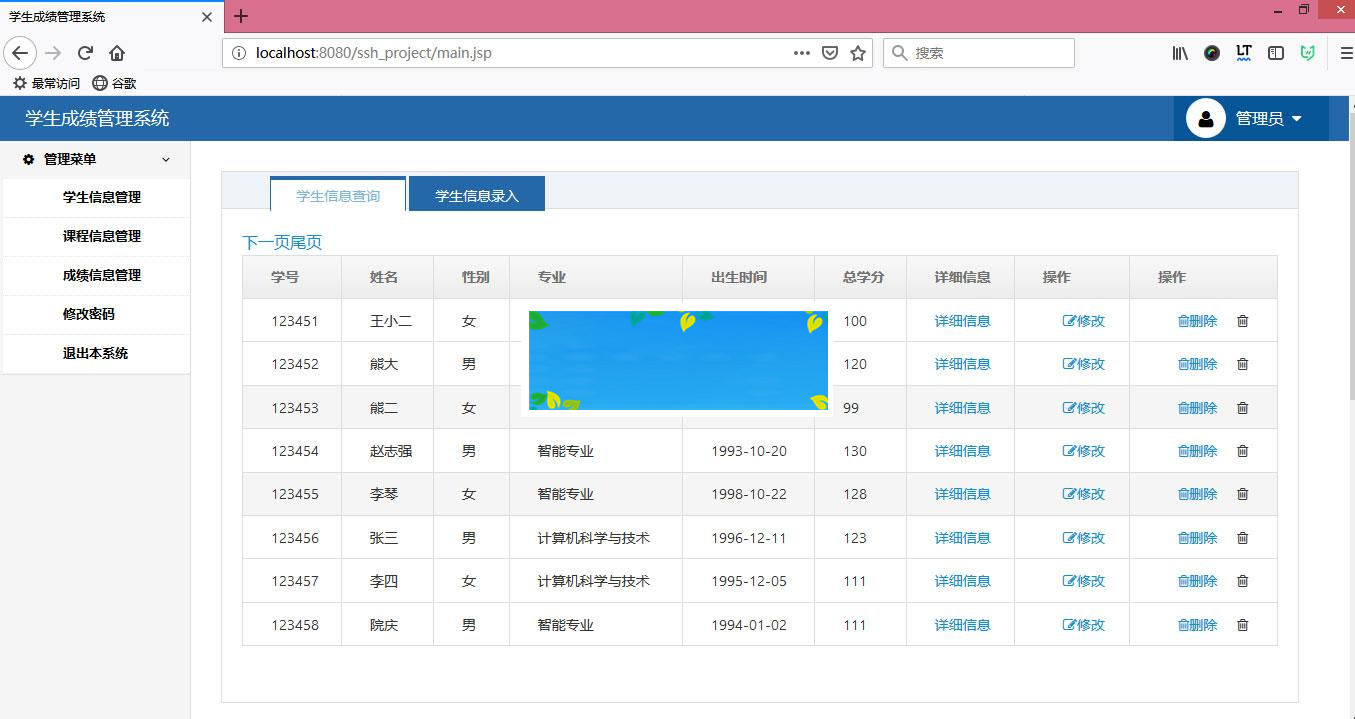Viewport: 1355px width, 719px height.
Task: Click the admin avatar icon in top bar
Action: (x=1205, y=118)
